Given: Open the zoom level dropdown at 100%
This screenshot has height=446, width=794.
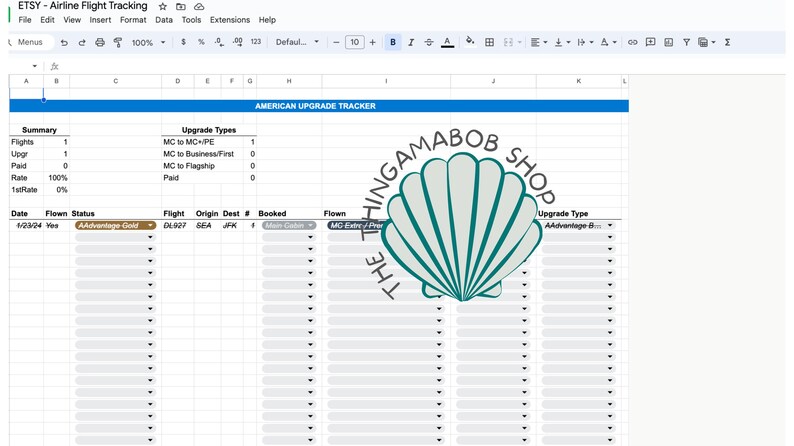Looking at the screenshot, I should pos(148,43).
